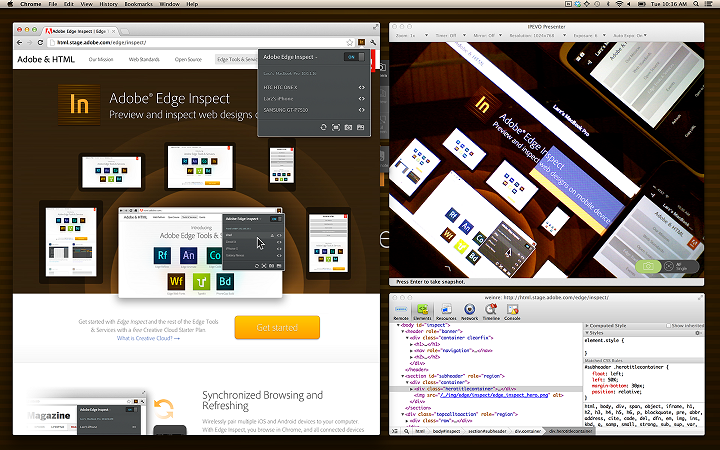Screen dimensions: 720x450
Task: Open the Console panel in weinre
Action: 512,312
